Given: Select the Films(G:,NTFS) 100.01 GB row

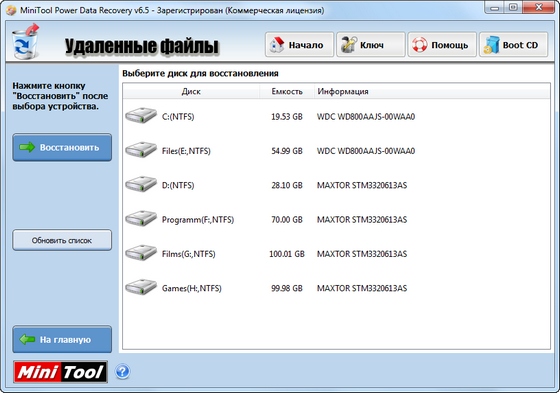Looking at the screenshot, I should point(336,253).
